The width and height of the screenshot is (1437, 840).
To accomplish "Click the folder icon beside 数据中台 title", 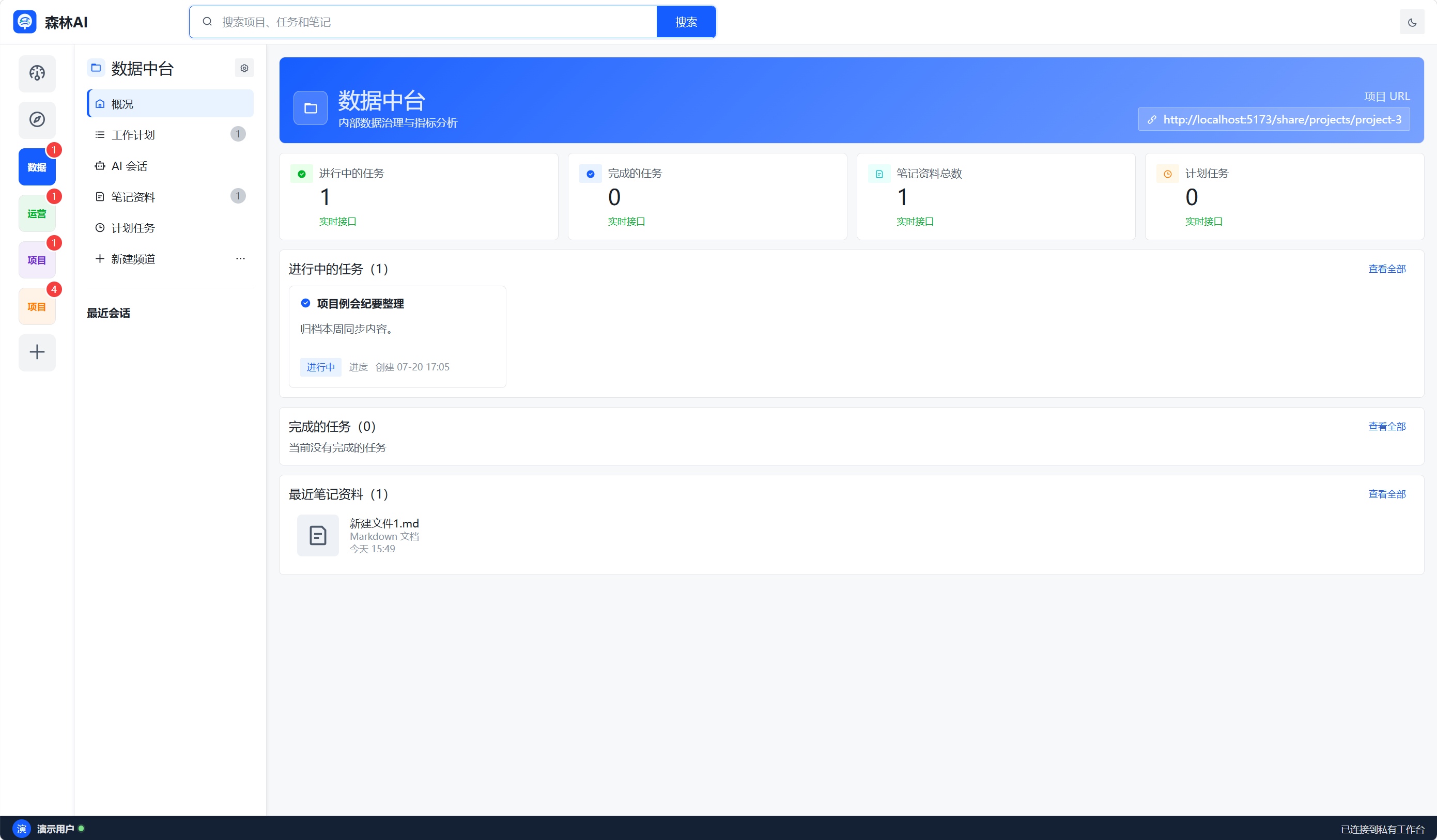I will coord(96,68).
